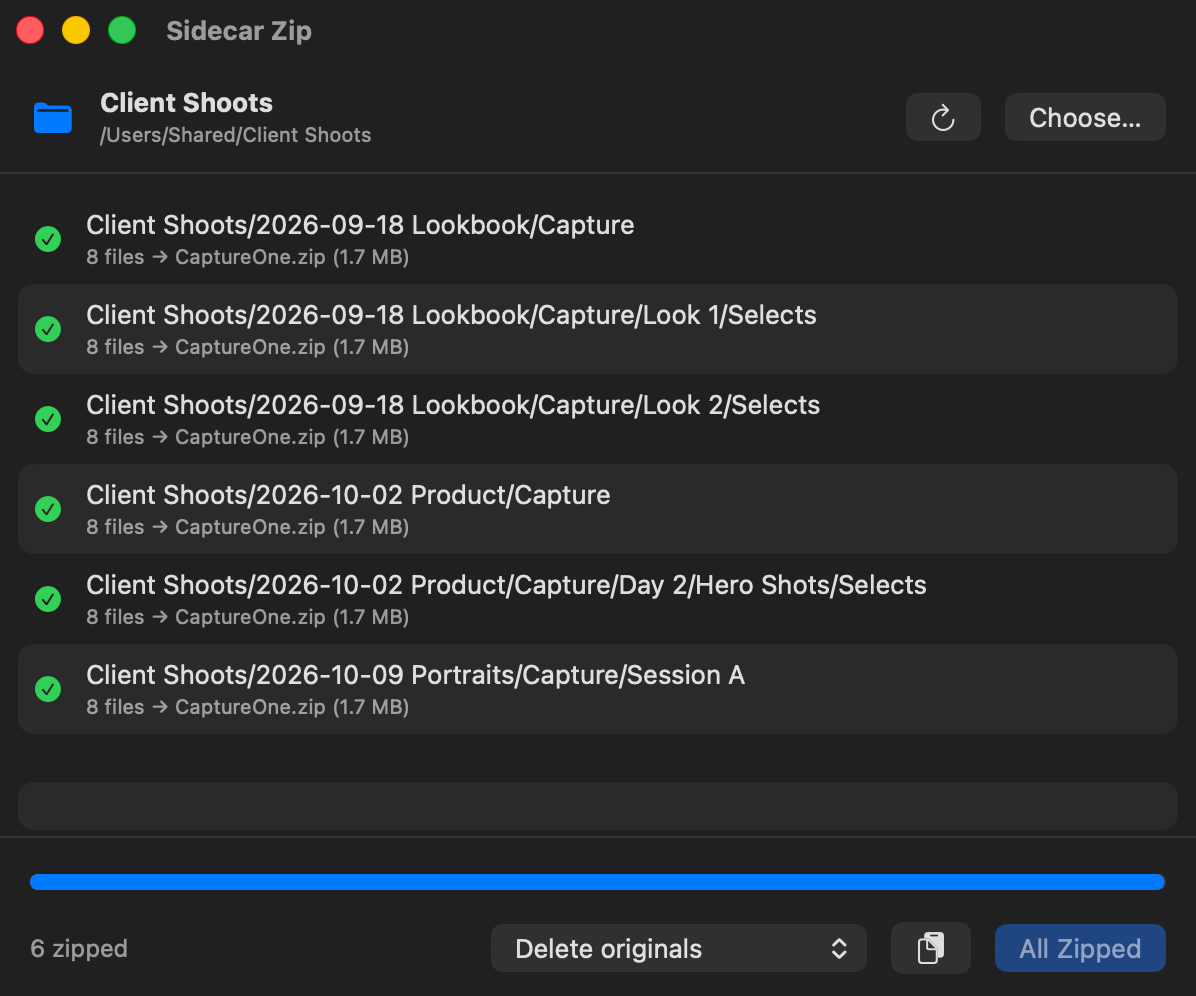Click the empty row beneath Session A list
Screen dimensions: 1196x996
tap(597, 805)
